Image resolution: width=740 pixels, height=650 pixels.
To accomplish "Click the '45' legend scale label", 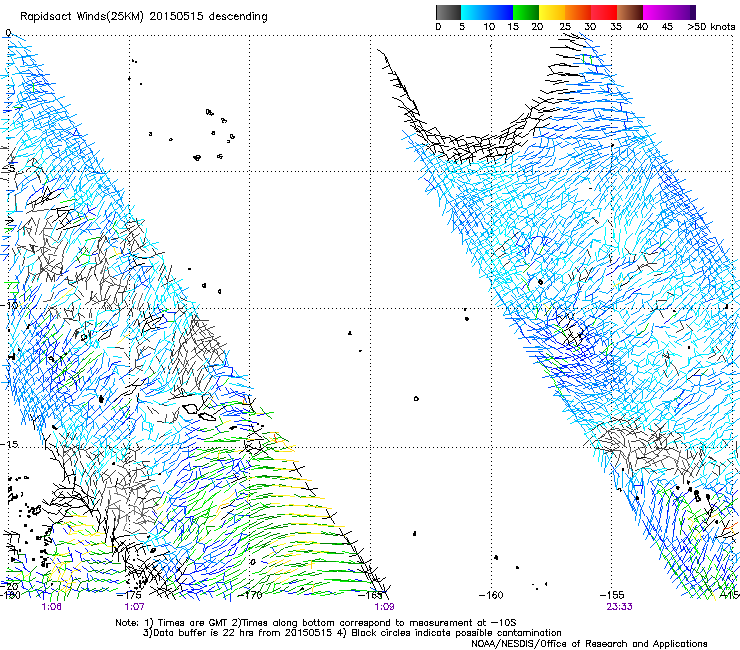I will (x=667, y=27).
